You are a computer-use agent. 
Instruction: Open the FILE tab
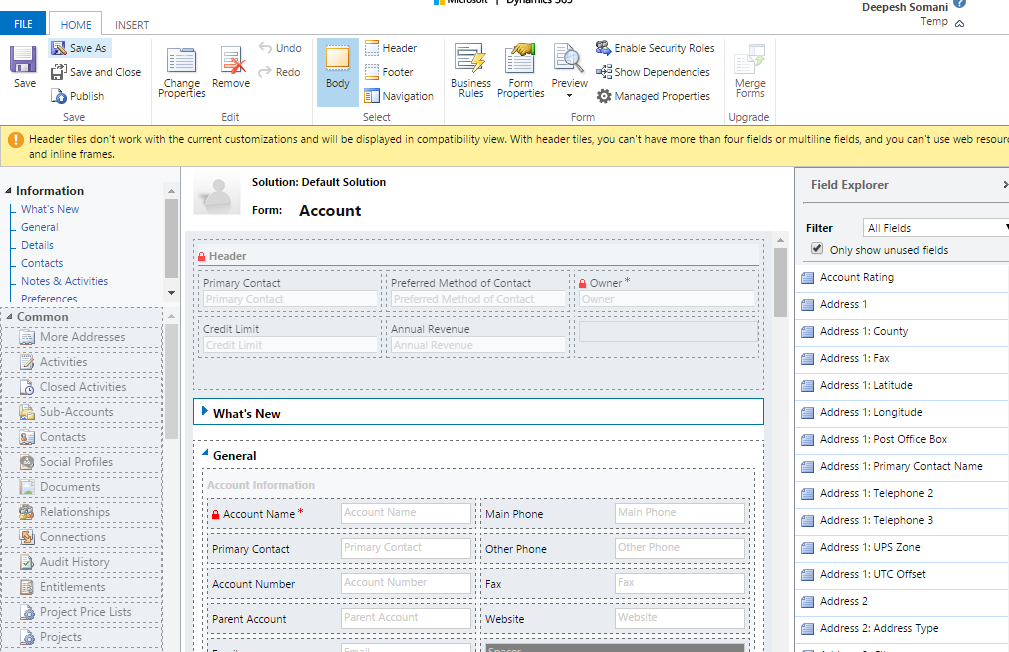(23, 24)
